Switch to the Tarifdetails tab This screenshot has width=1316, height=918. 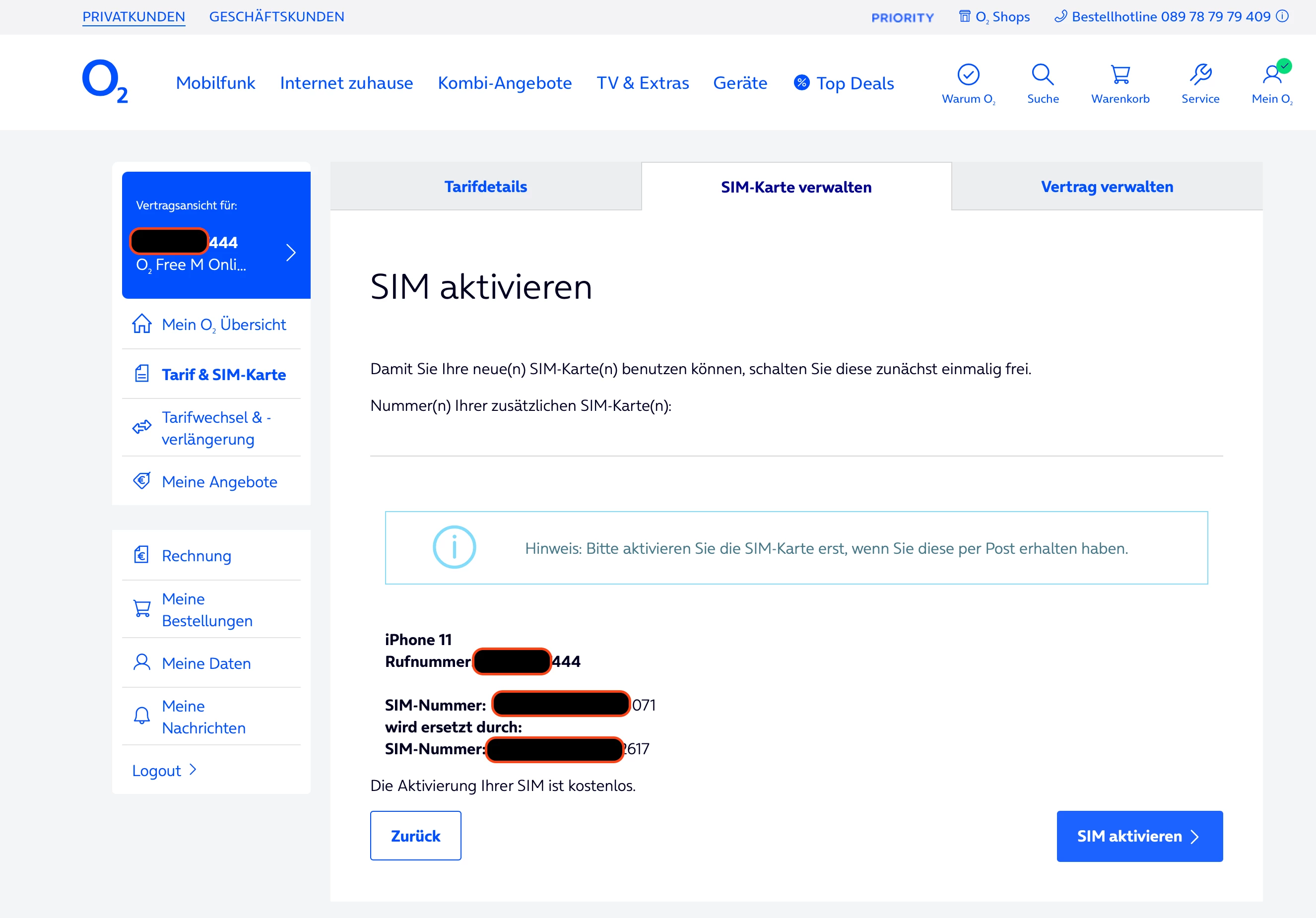[x=485, y=187]
